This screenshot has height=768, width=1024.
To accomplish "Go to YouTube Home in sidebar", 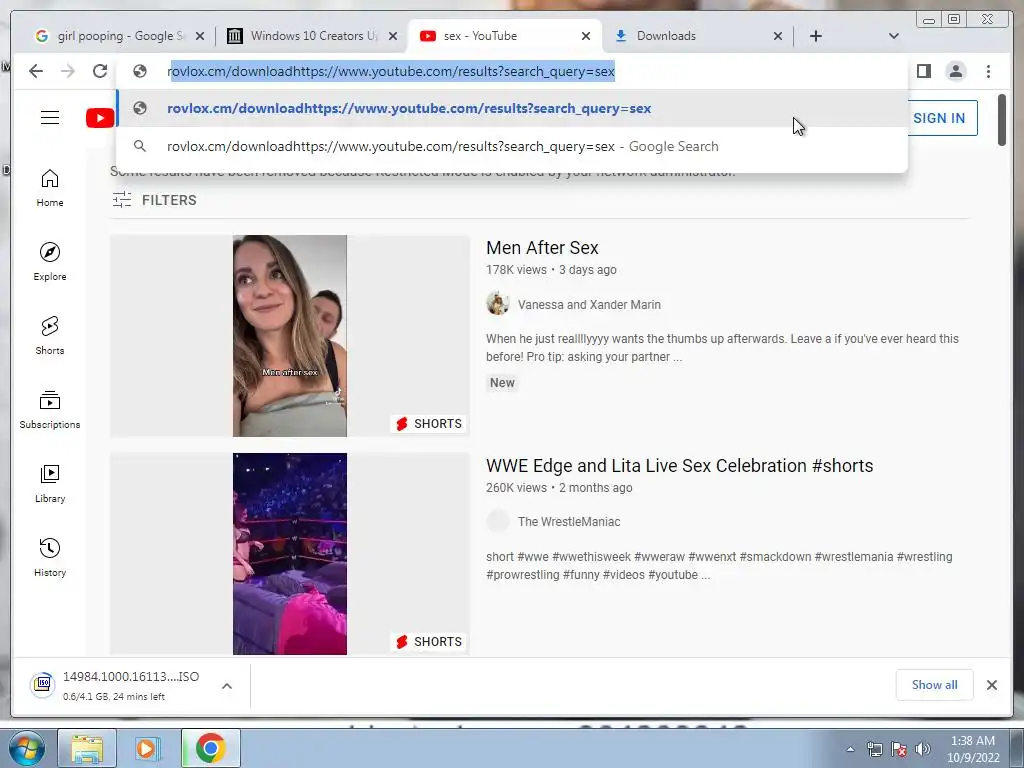I will [x=50, y=188].
